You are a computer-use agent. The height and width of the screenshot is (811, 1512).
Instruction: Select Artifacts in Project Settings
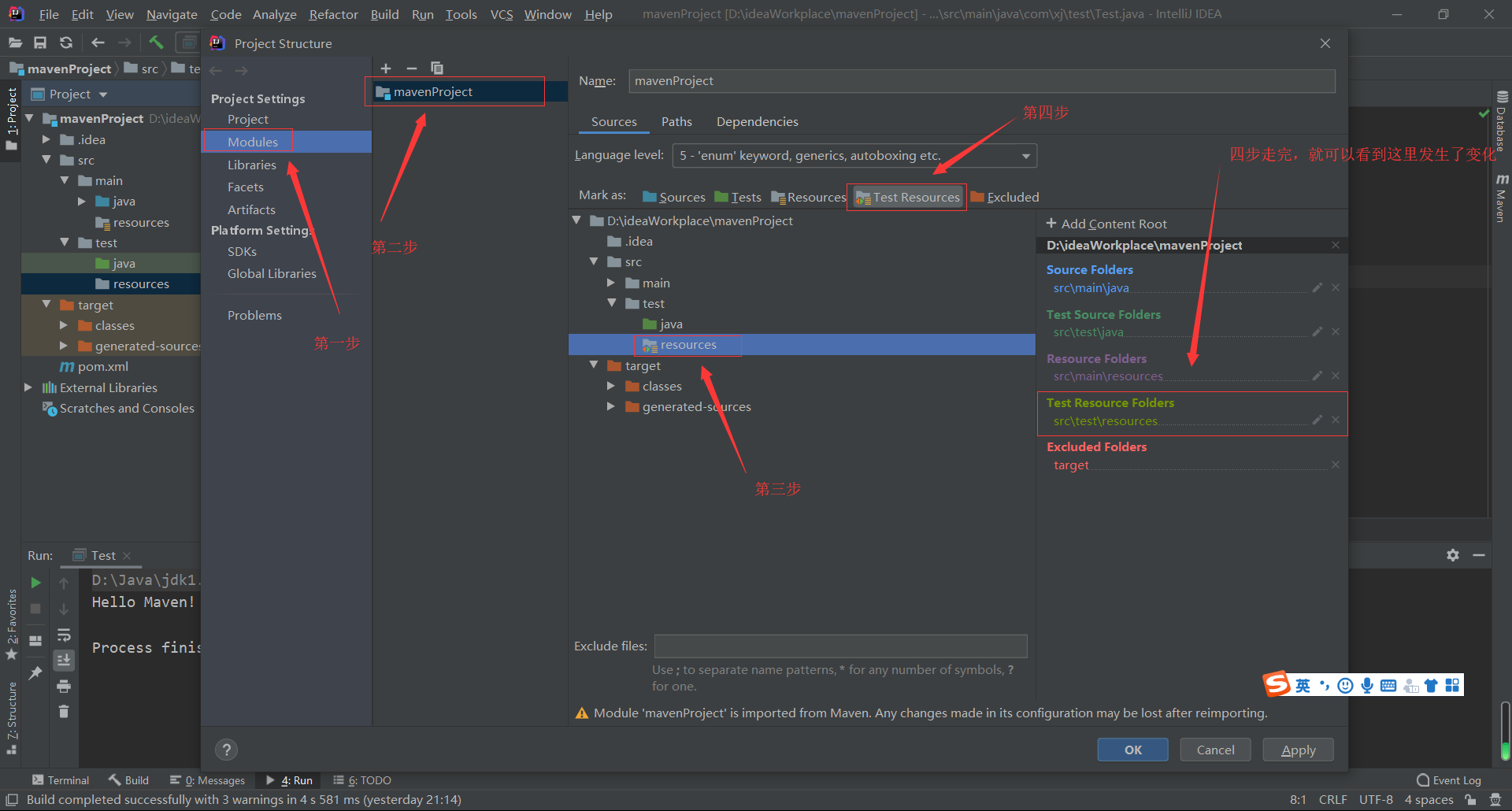(251, 209)
